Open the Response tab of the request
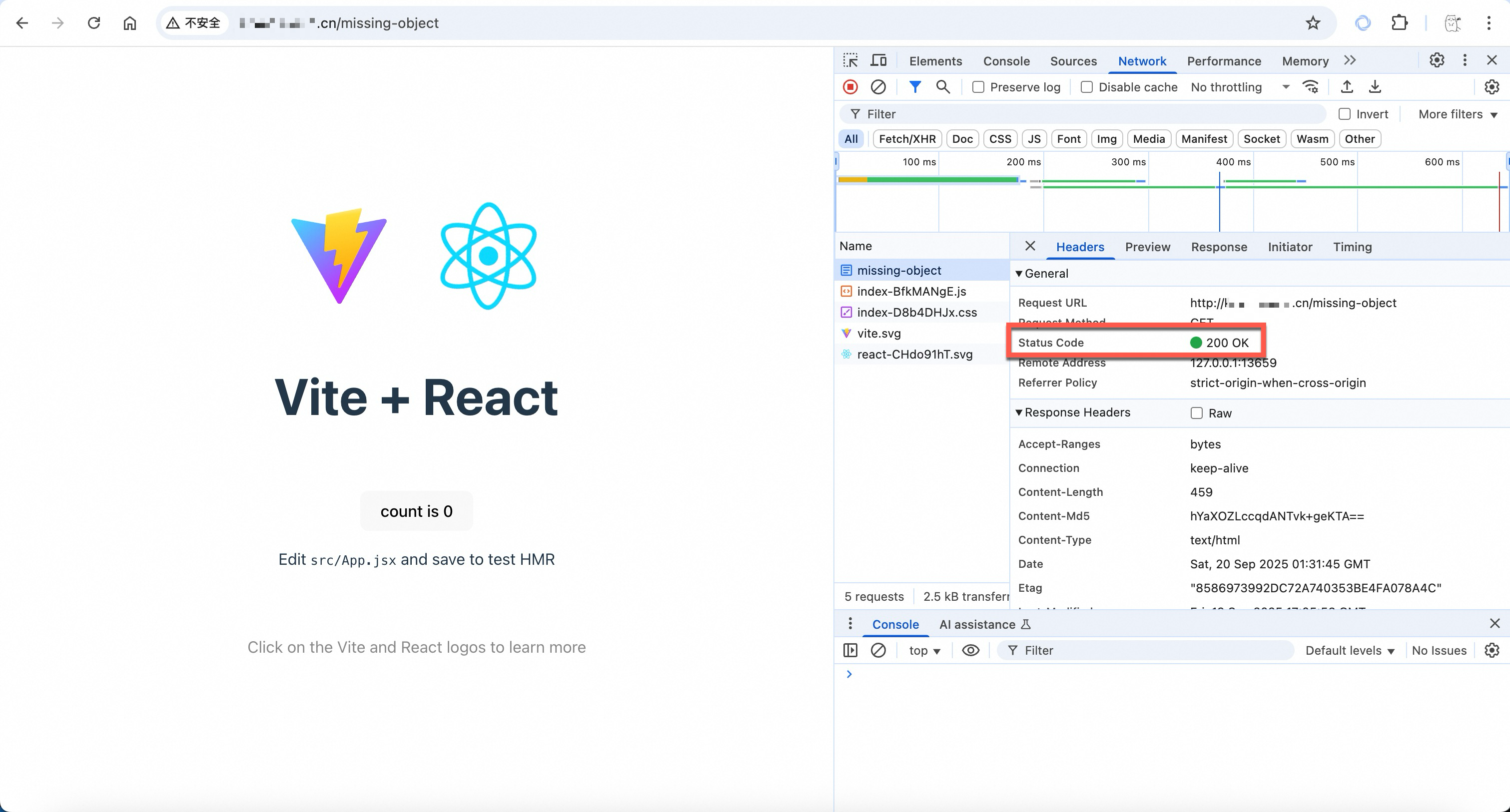This screenshot has width=1510, height=812. [x=1219, y=247]
